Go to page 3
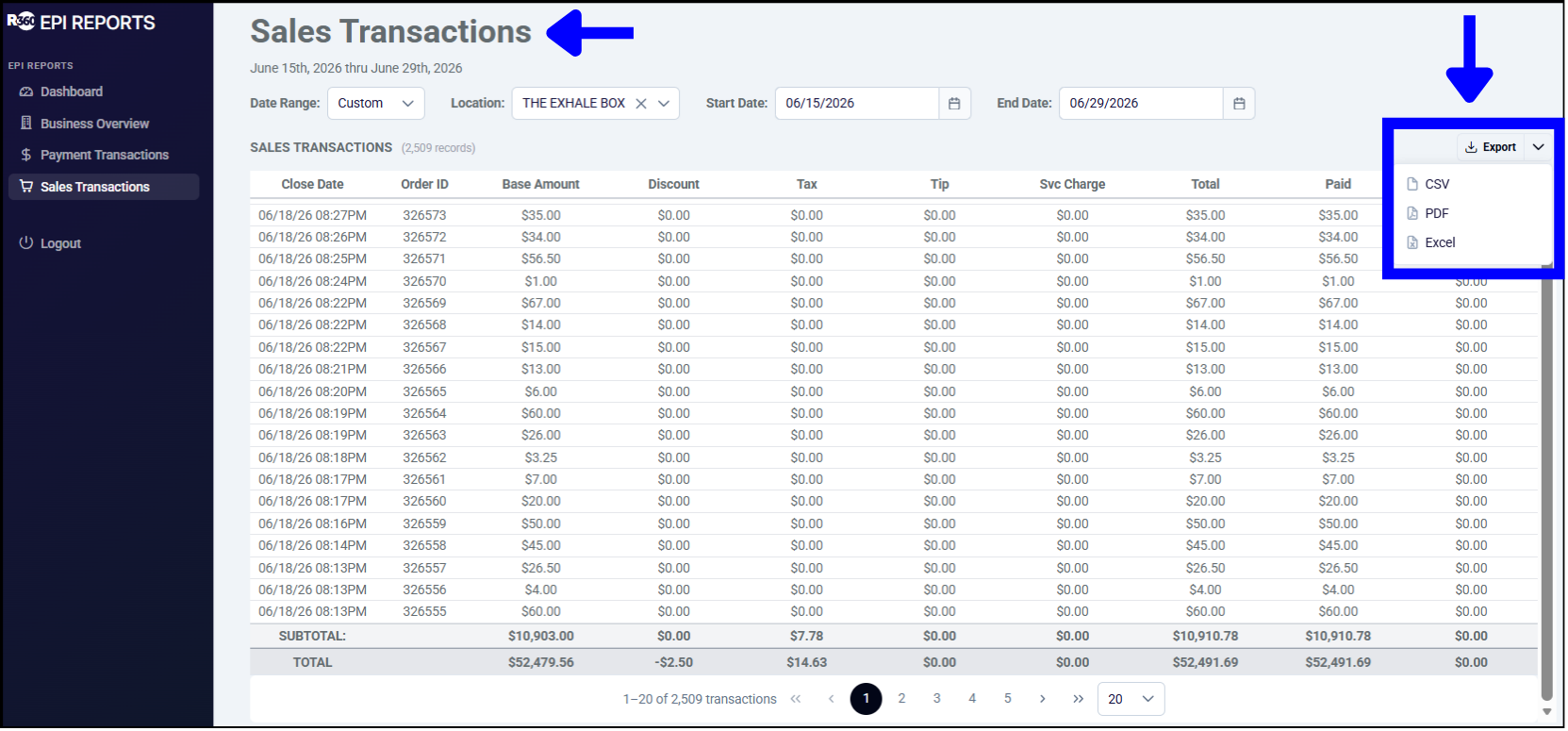This screenshot has height=731, width=1568. (936, 699)
